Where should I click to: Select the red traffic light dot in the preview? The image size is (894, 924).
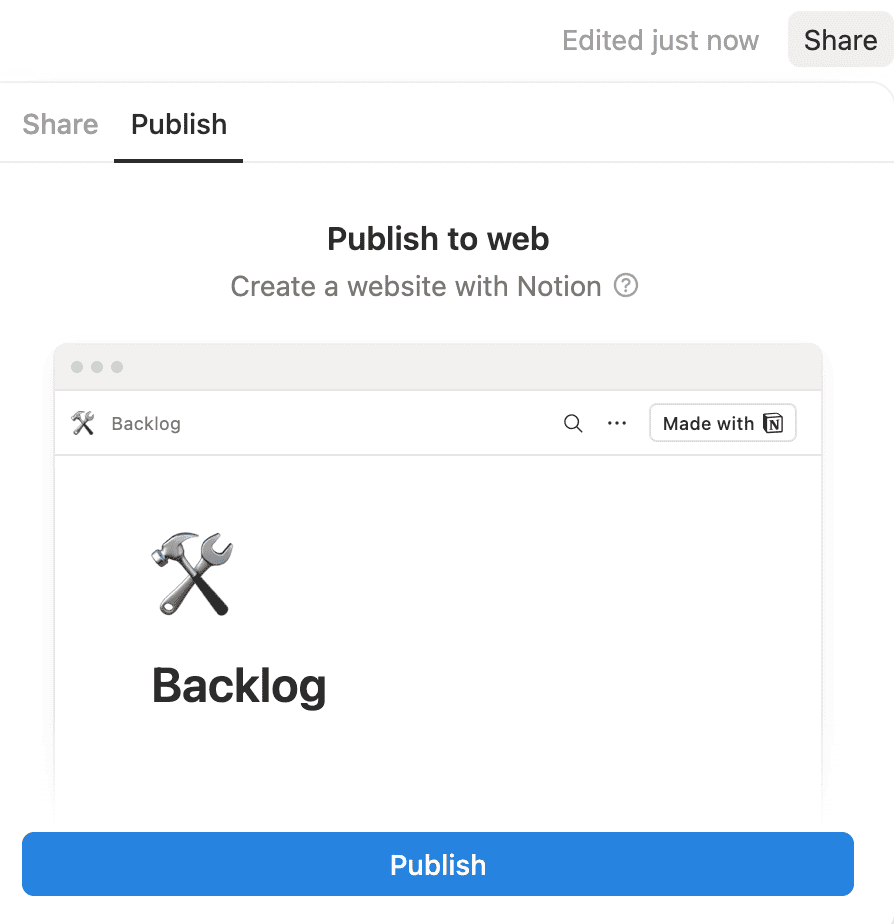[76, 367]
